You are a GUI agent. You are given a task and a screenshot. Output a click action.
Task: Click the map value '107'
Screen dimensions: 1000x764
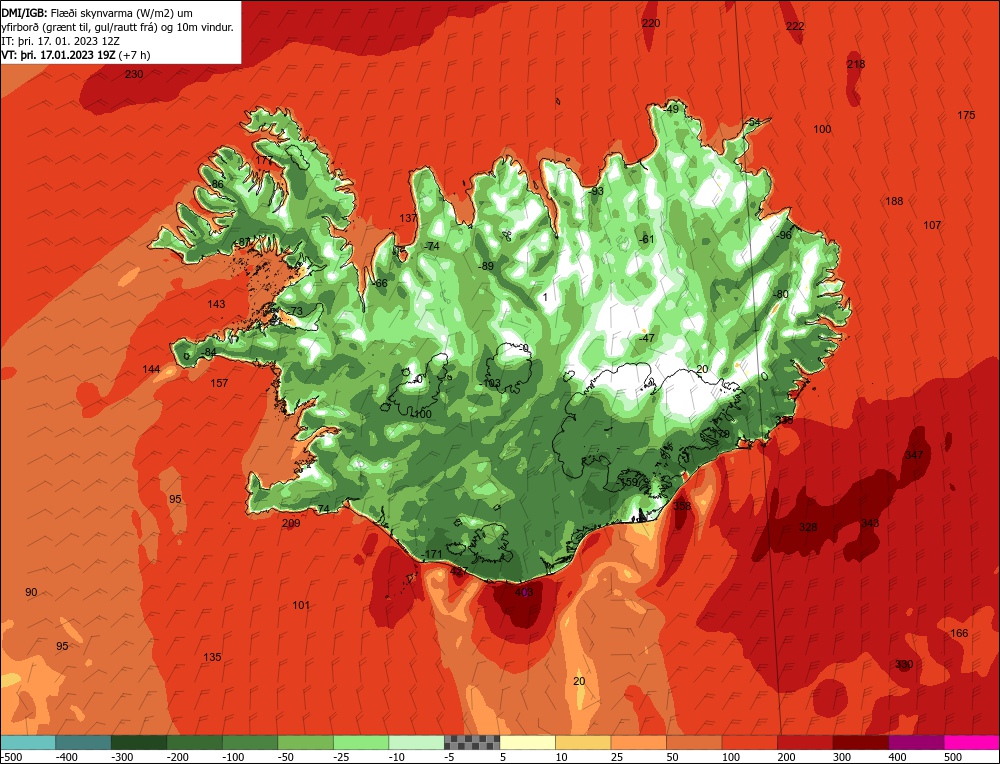[x=932, y=225]
